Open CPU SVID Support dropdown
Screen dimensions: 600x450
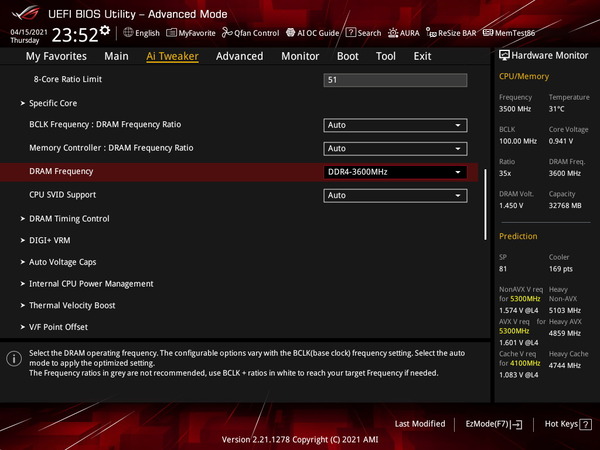[x=395, y=196]
